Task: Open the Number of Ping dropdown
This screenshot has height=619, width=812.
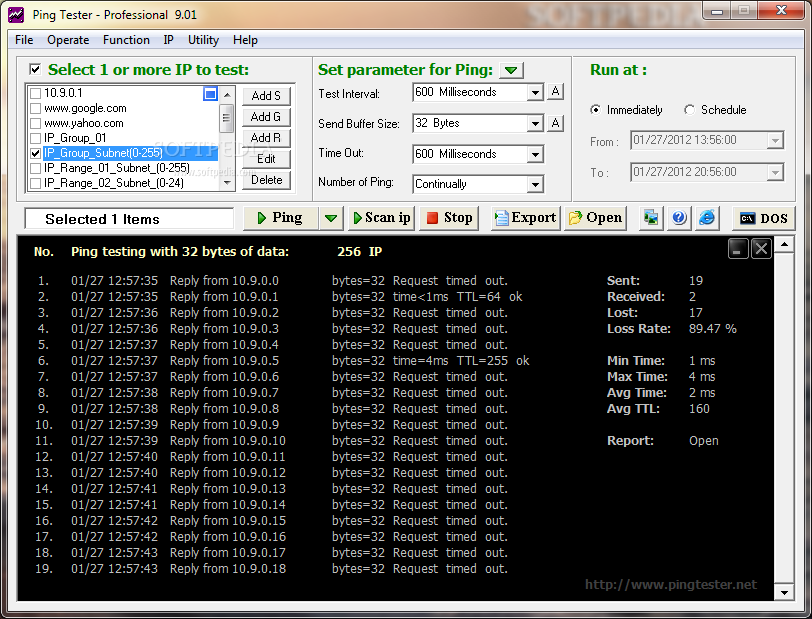Action: click(x=535, y=184)
